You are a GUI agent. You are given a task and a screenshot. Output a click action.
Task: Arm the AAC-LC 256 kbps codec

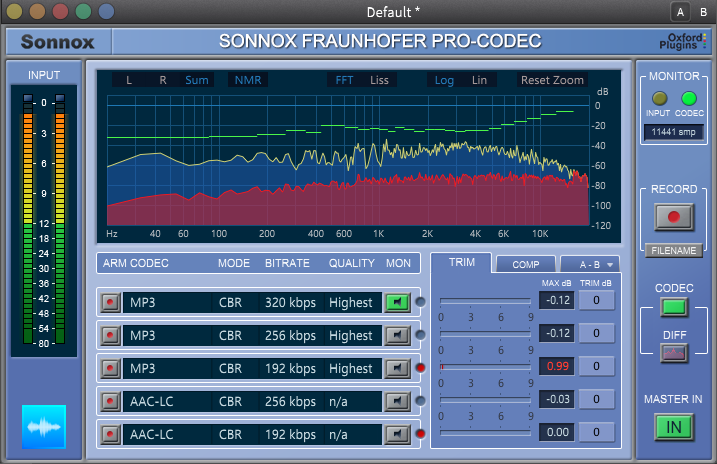(x=110, y=401)
